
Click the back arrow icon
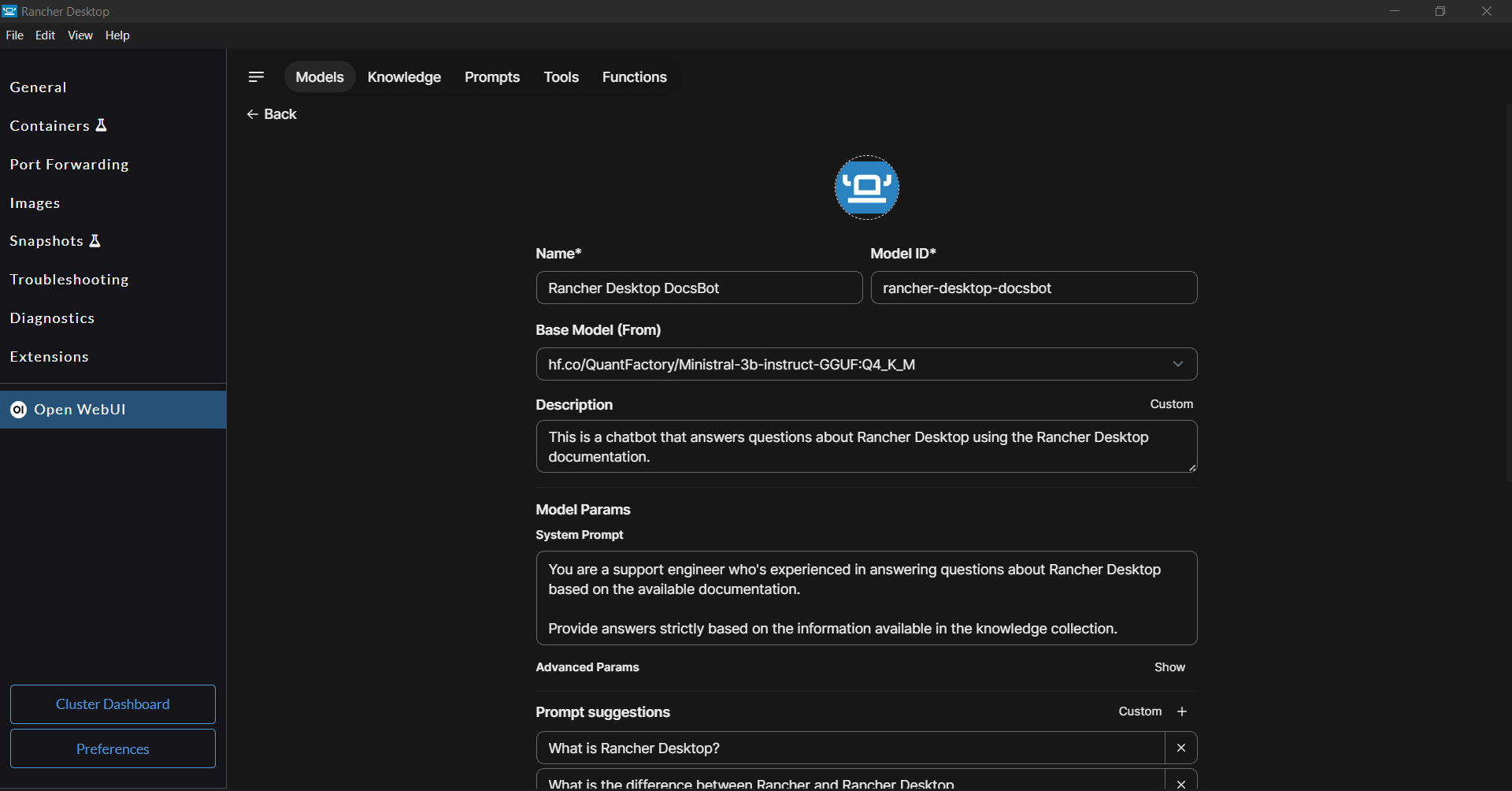coord(252,114)
